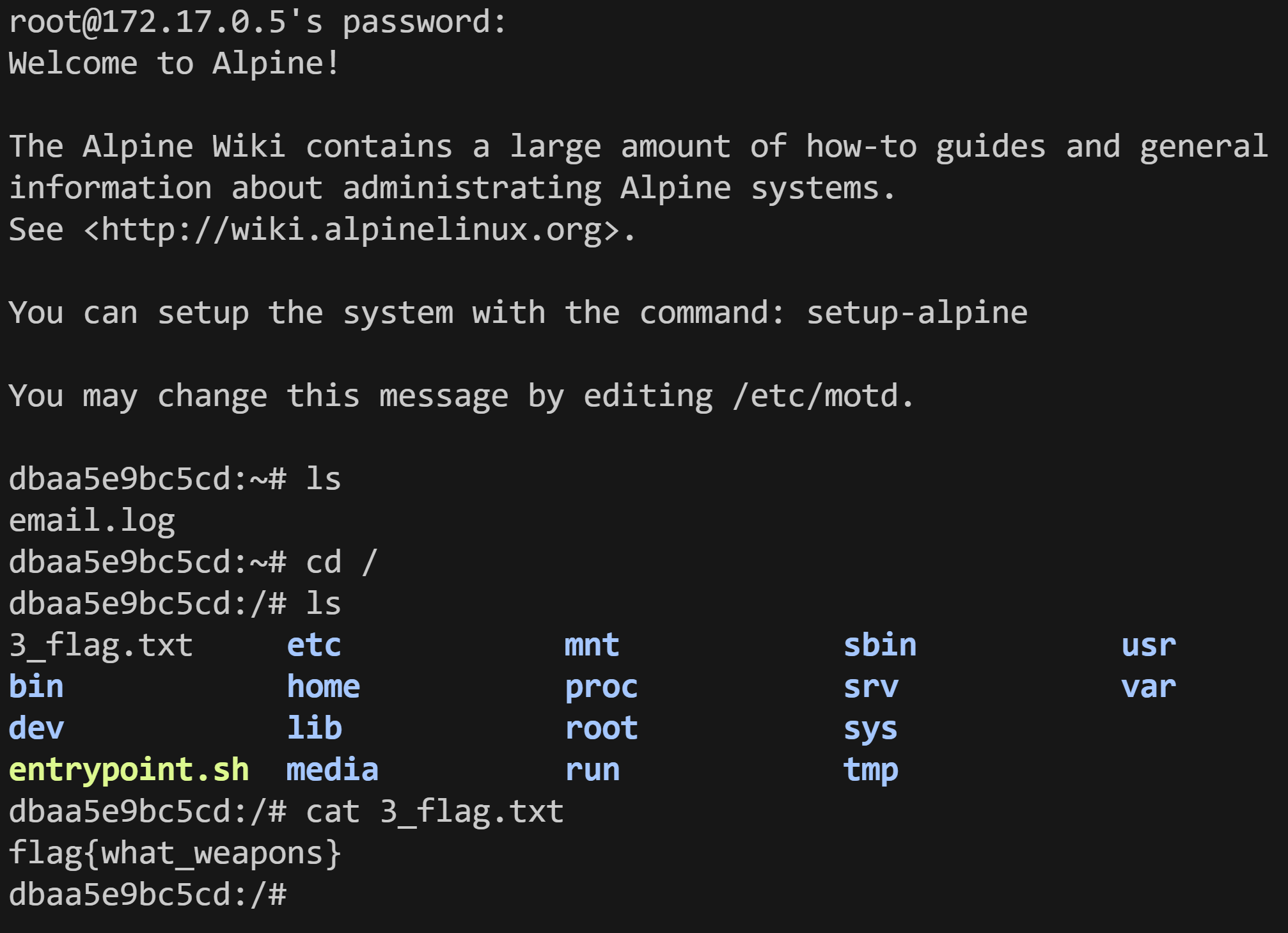The image size is (1288, 933).
Task: Select the email.log file name
Action: [x=91, y=521]
